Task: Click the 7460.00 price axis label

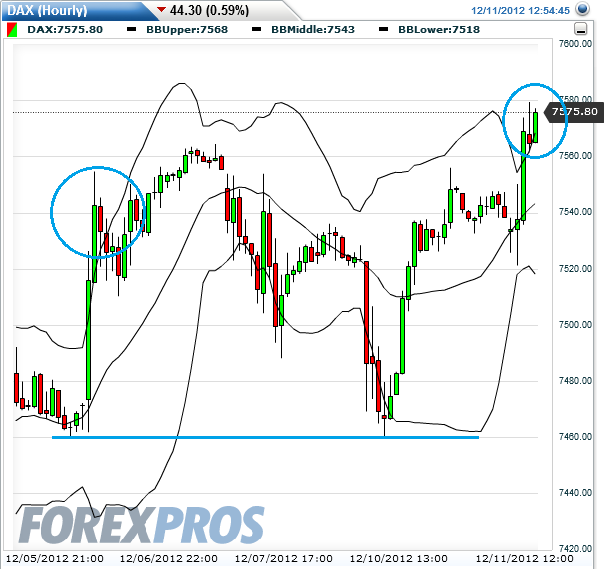Action: (x=575, y=437)
